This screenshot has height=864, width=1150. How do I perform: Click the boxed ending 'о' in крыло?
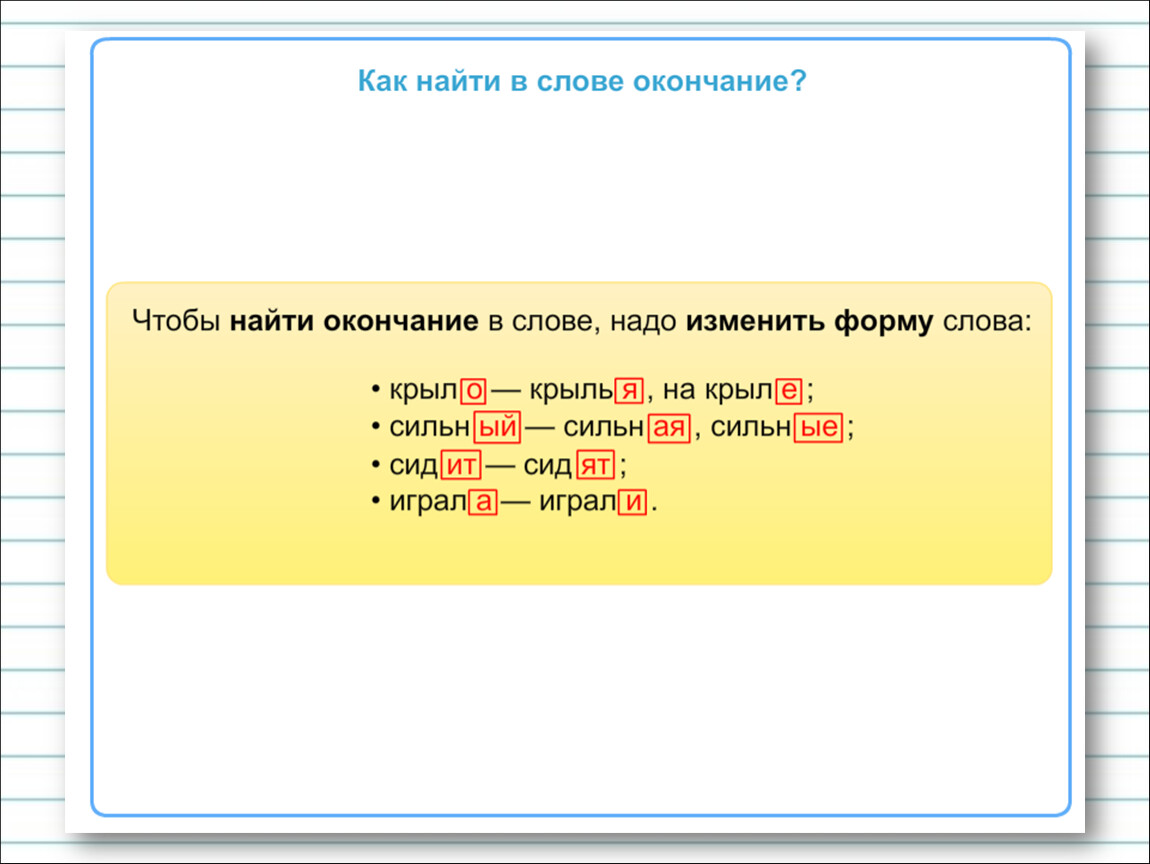(474, 390)
